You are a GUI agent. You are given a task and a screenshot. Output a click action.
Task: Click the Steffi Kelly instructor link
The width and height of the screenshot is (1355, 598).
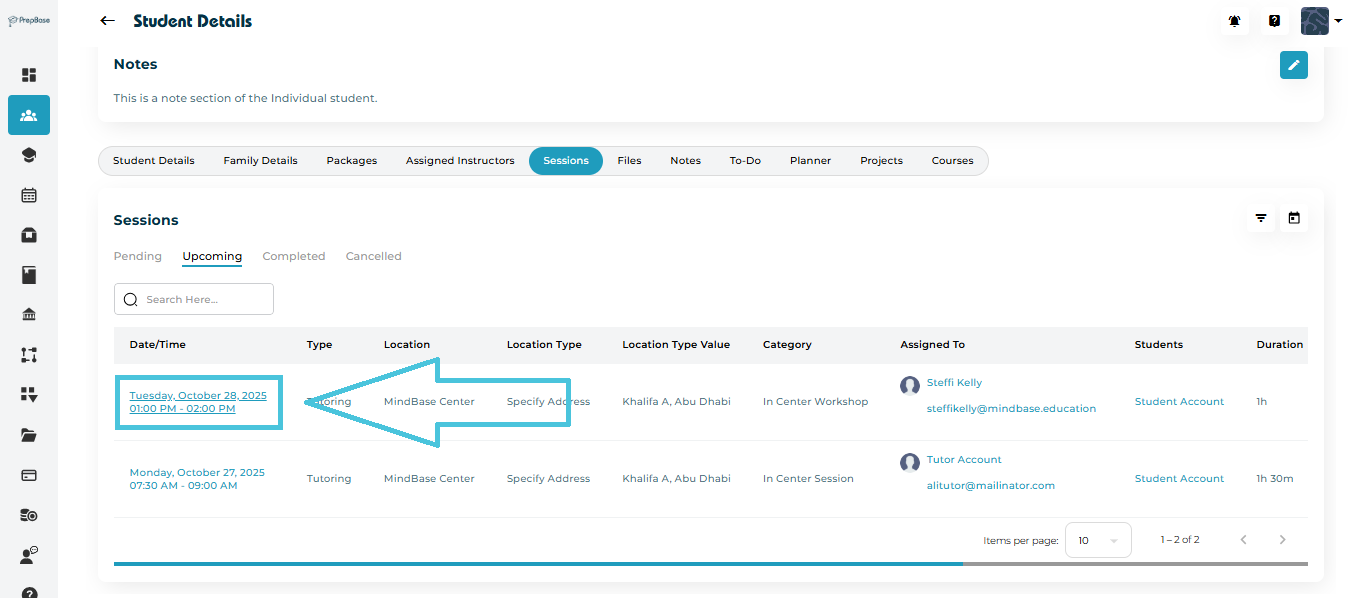pyautogui.click(x=954, y=383)
